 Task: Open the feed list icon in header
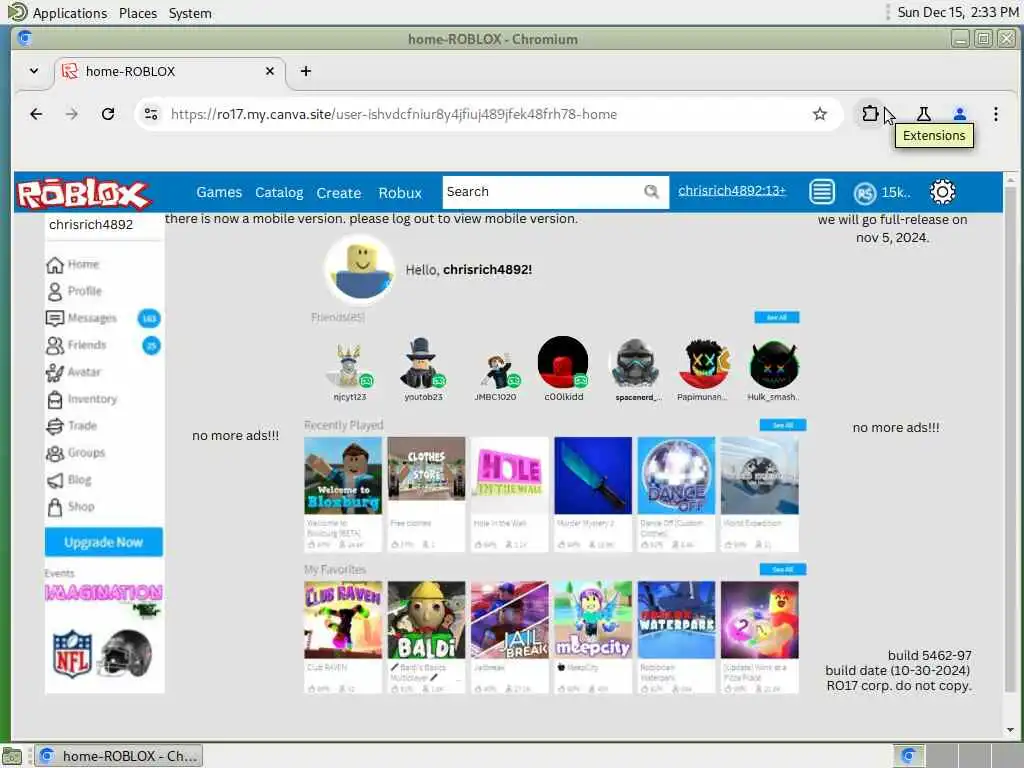coord(822,192)
